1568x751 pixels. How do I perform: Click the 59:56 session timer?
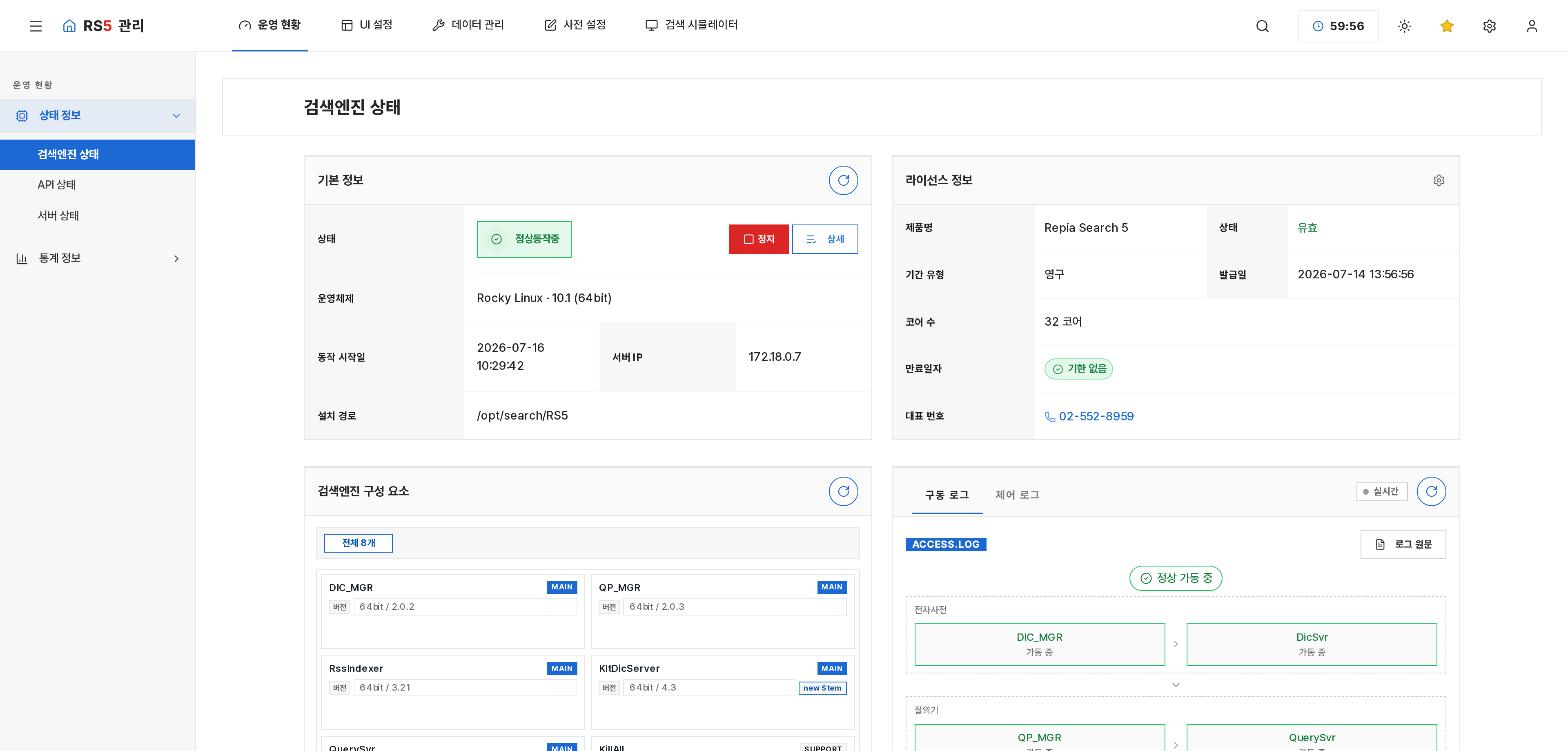pyautogui.click(x=1338, y=26)
